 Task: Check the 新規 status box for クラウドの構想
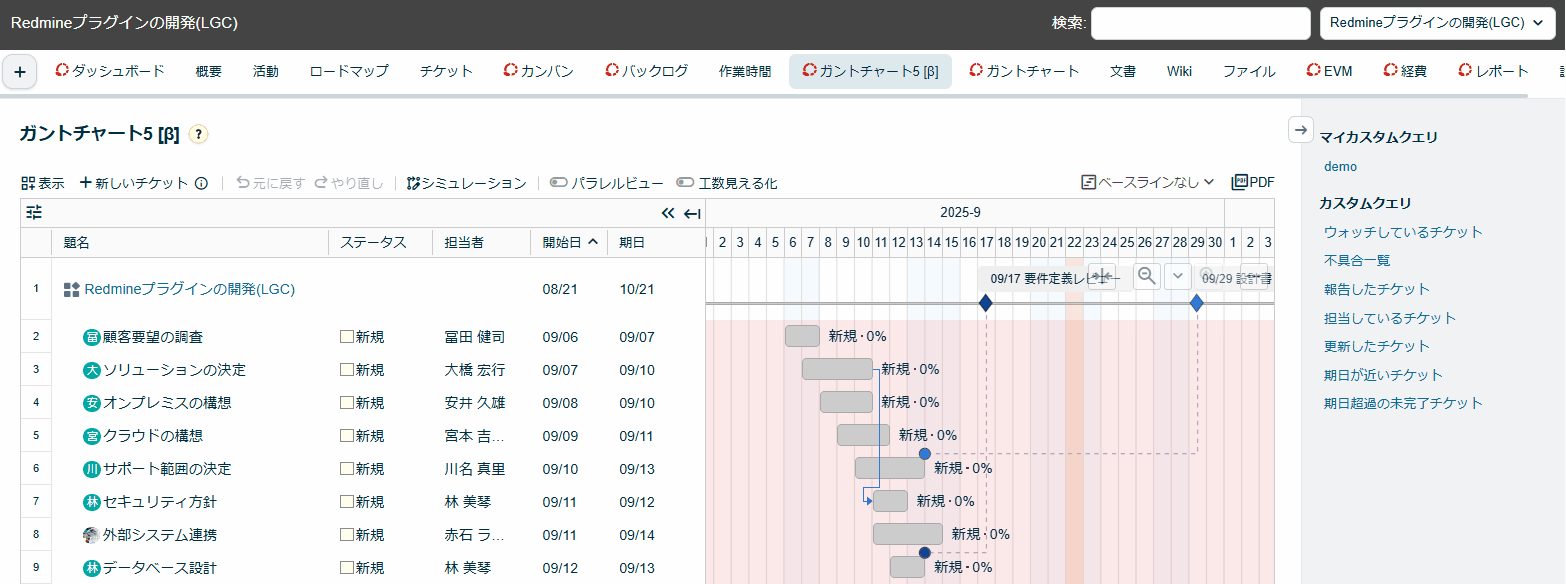(x=347, y=436)
